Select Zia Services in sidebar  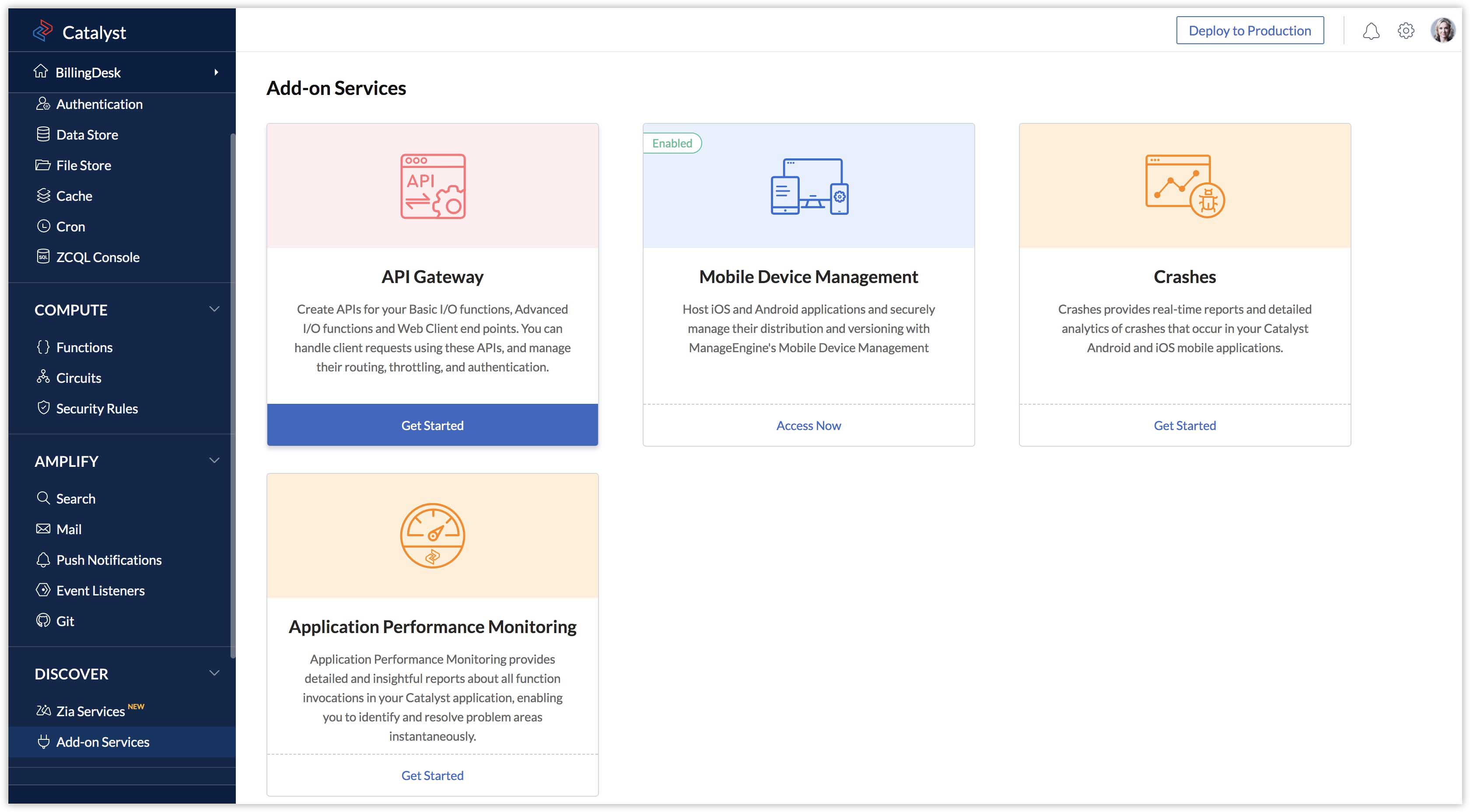90,711
